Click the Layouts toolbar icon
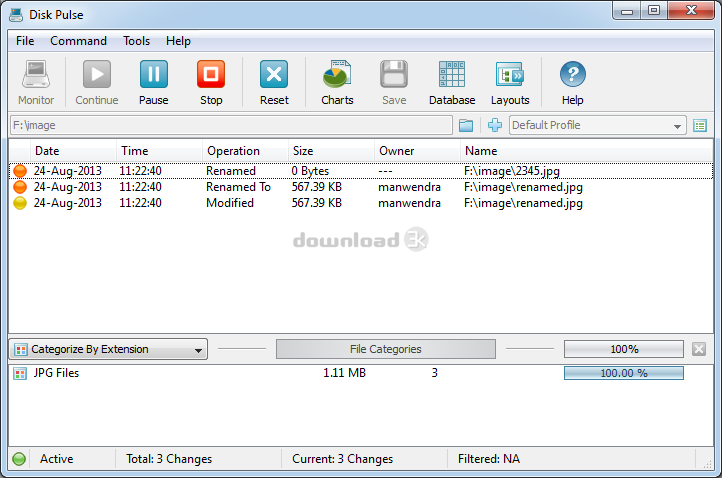Screen dimensions: 722x478 (x=510, y=76)
